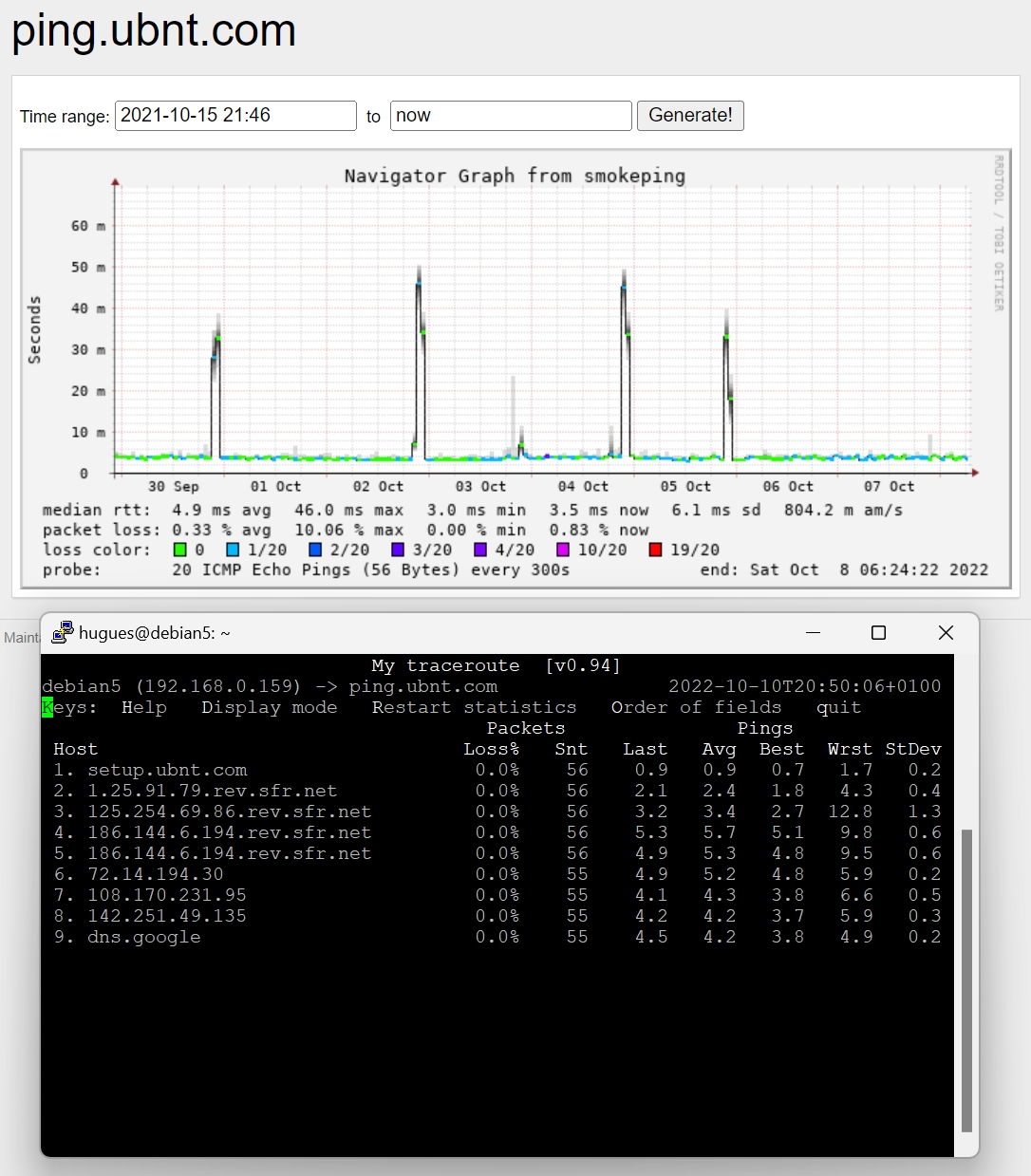Click the '04 Oct' axis label on graph
1031x1176 pixels.
click(x=583, y=486)
